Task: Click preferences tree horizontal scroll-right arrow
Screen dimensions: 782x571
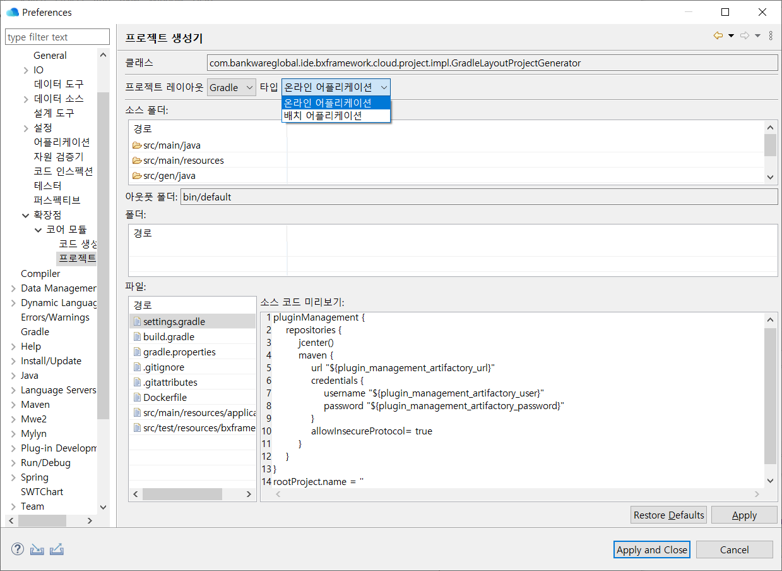Action: (90, 521)
